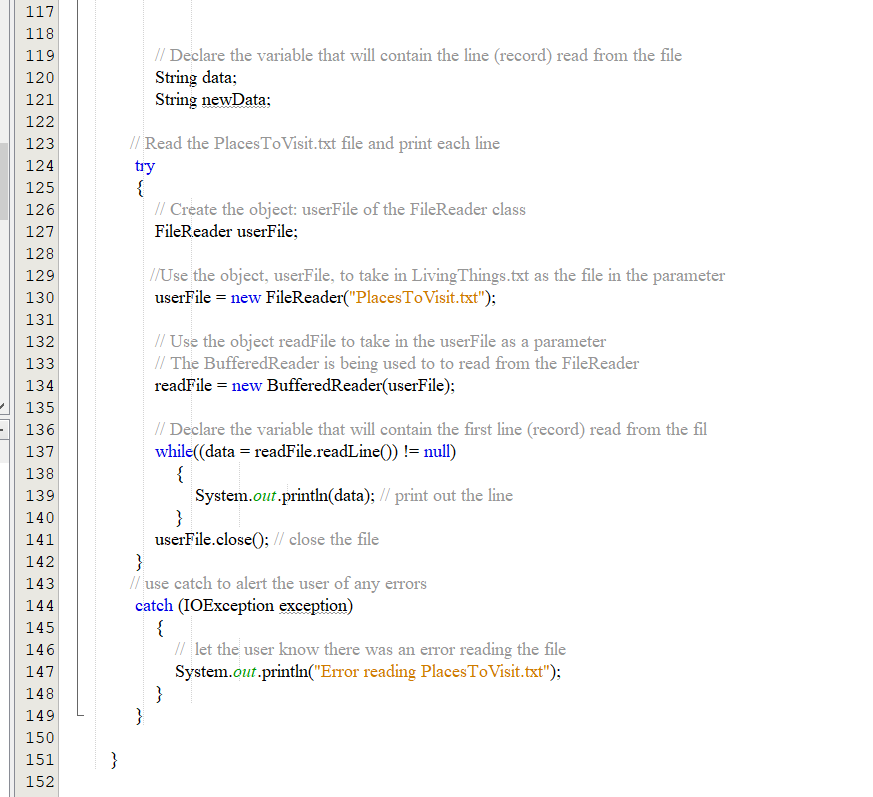The width and height of the screenshot is (873, 797).
Task: Click the "Error reading PlacesToVisit.txt" string
Action: coord(432,672)
